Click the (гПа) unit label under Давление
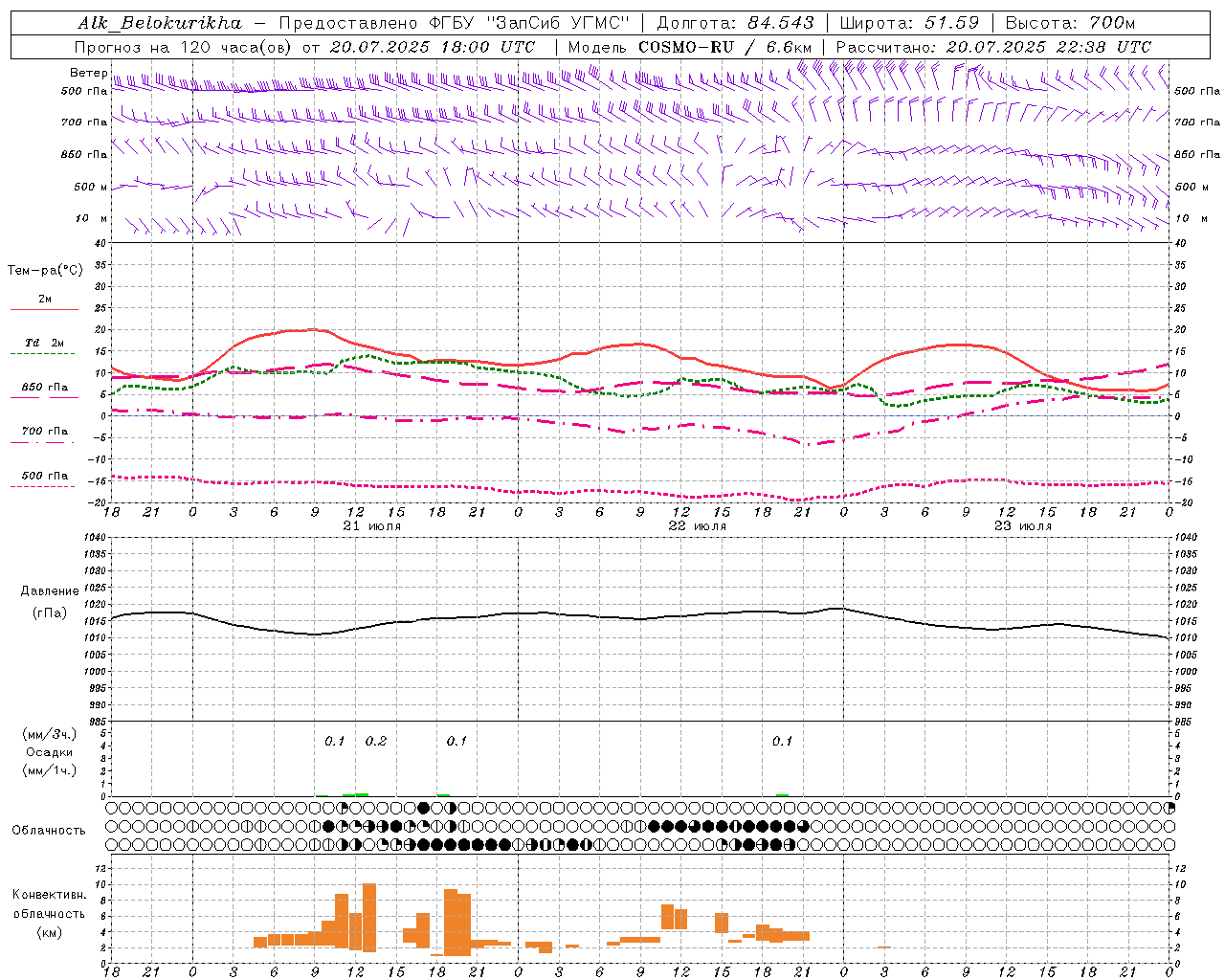Image resolution: width=1225 pixels, height=980 pixels. [50, 612]
